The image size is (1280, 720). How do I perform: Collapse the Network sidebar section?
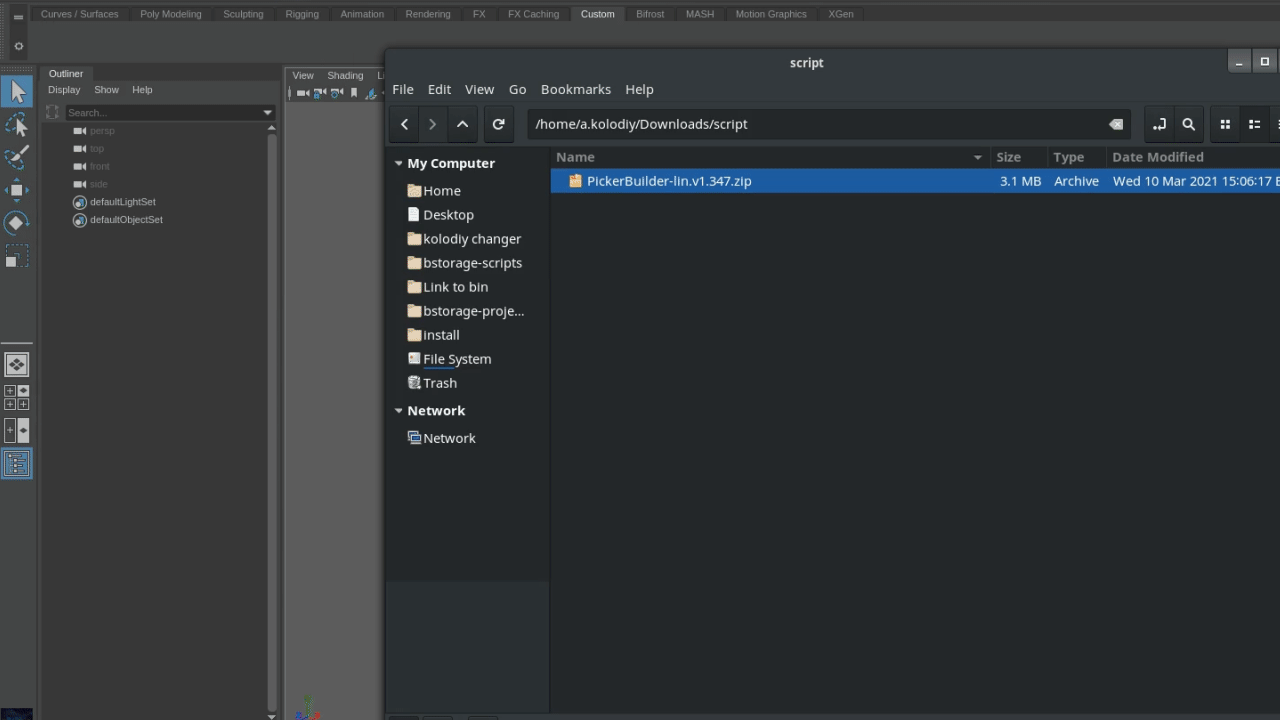click(x=399, y=411)
